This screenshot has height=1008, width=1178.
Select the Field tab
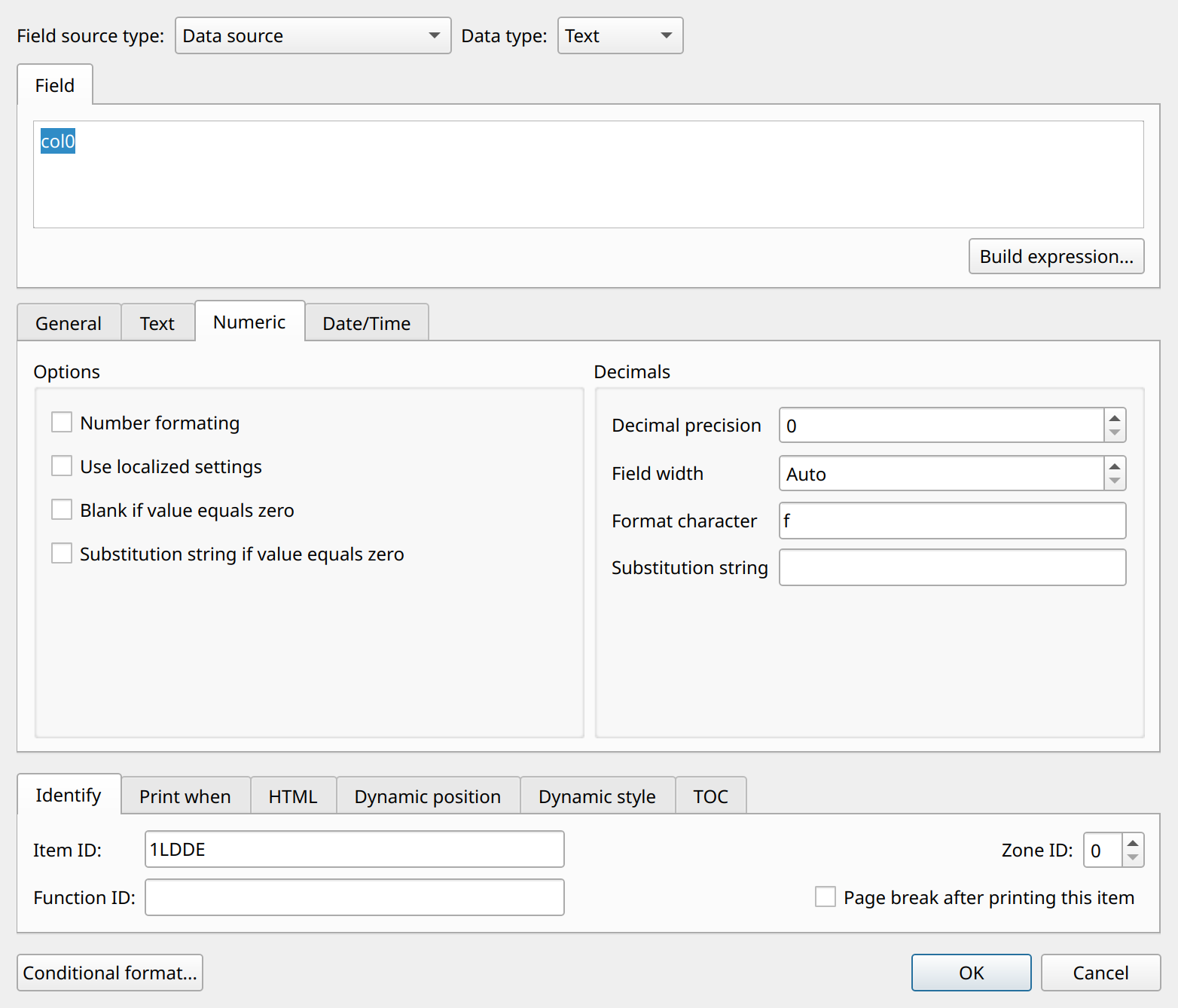55,85
